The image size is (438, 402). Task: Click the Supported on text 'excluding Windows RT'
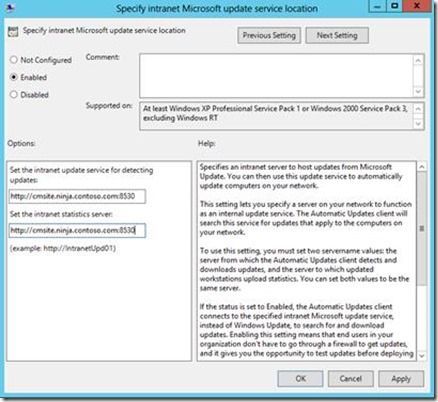[180, 118]
